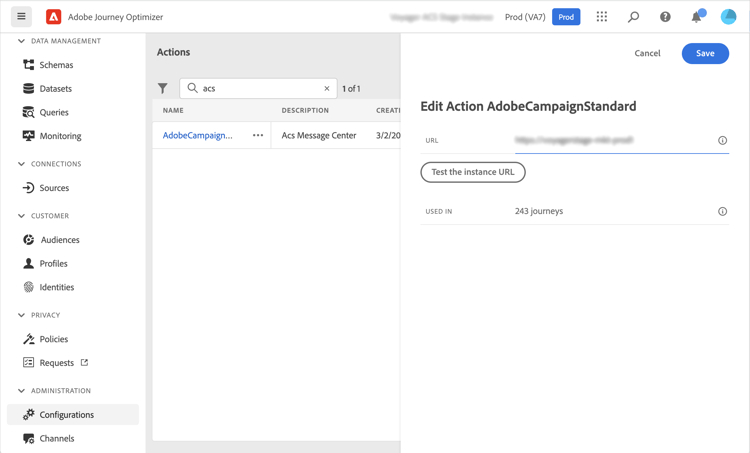This screenshot has width=750, height=453.
Task: Click the Identities fingerprint icon
Action: tap(29, 287)
